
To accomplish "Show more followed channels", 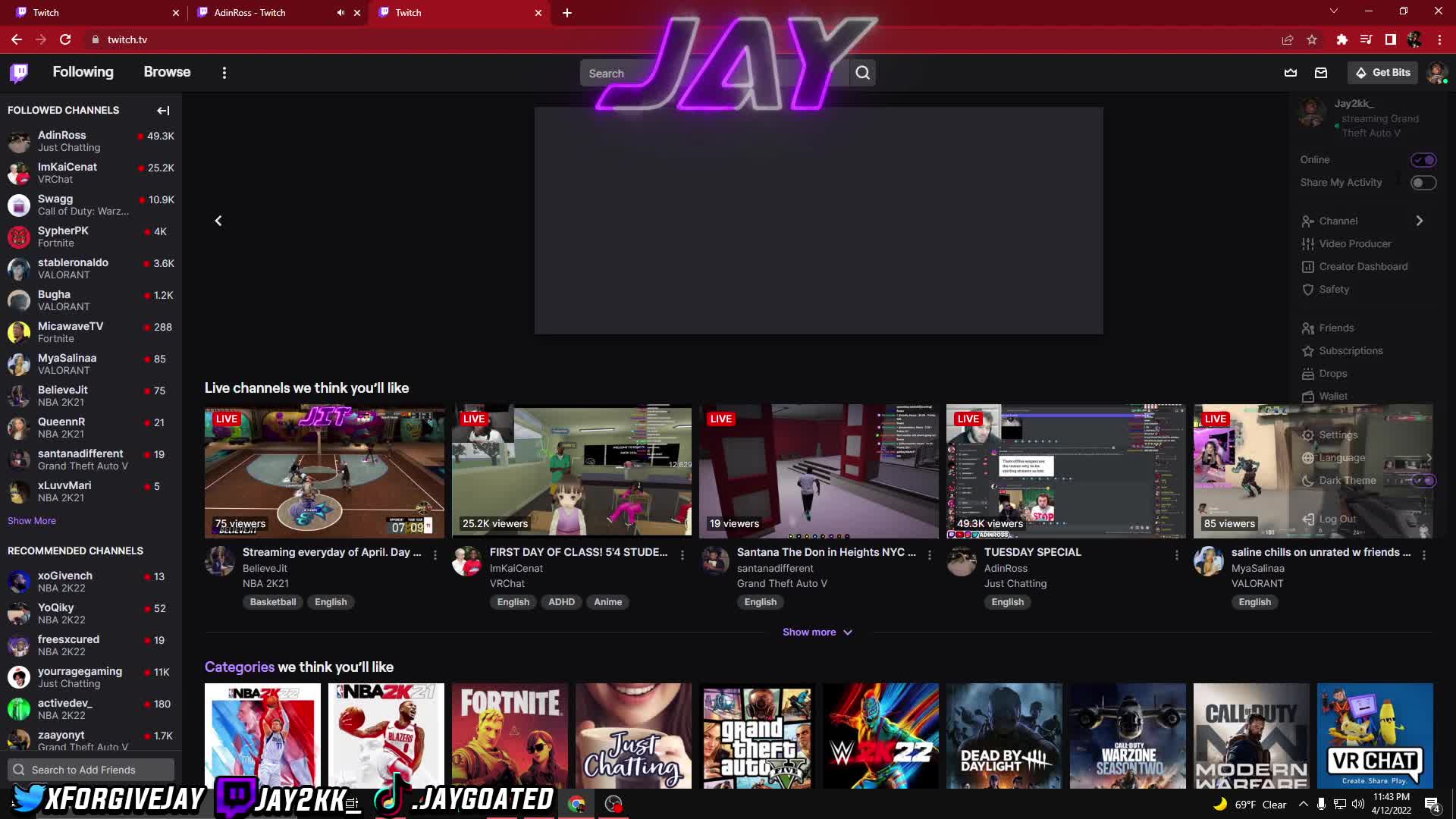I will pos(32,521).
